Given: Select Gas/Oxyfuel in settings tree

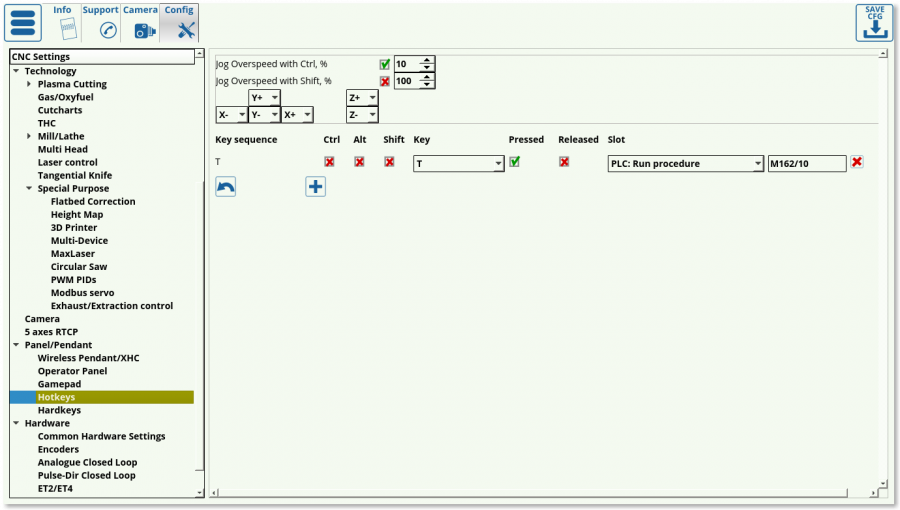Looking at the screenshot, I should click(x=65, y=97).
